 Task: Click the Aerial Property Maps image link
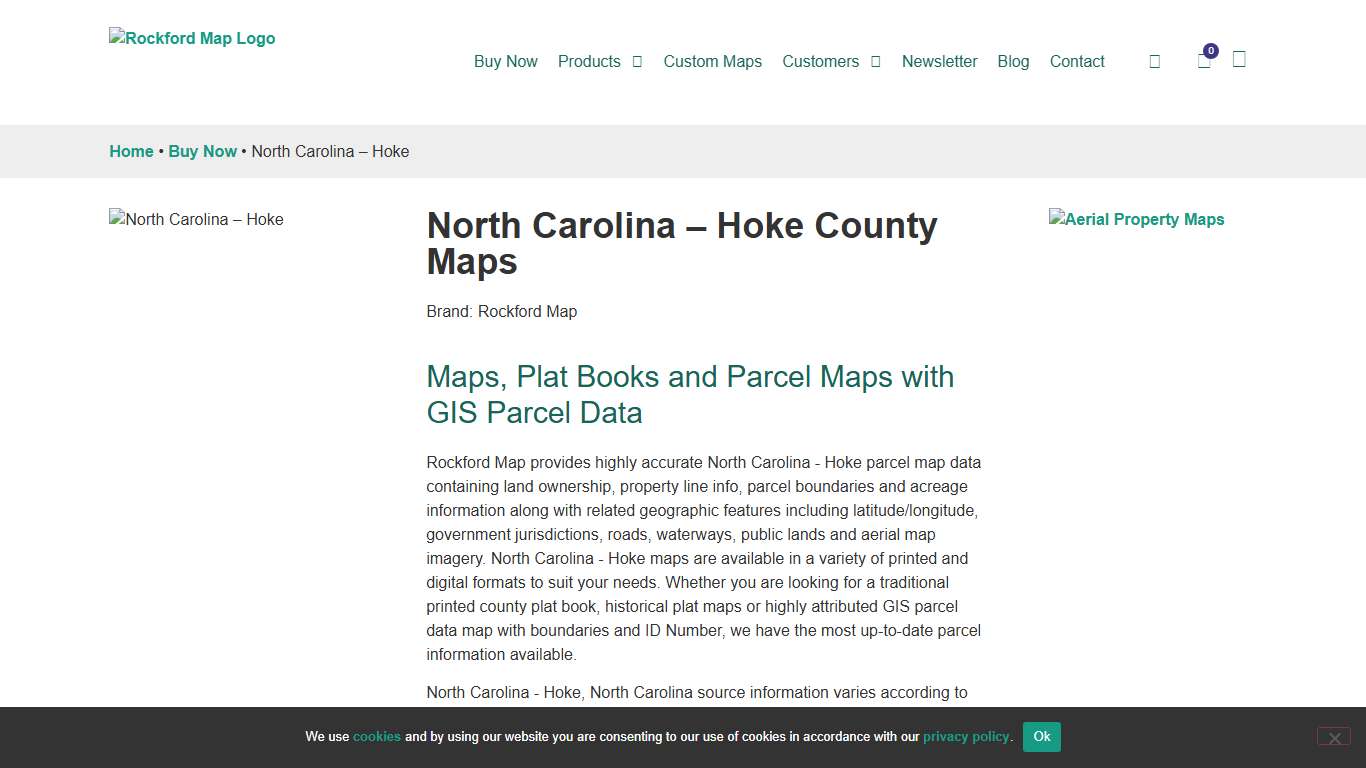click(x=1136, y=219)
